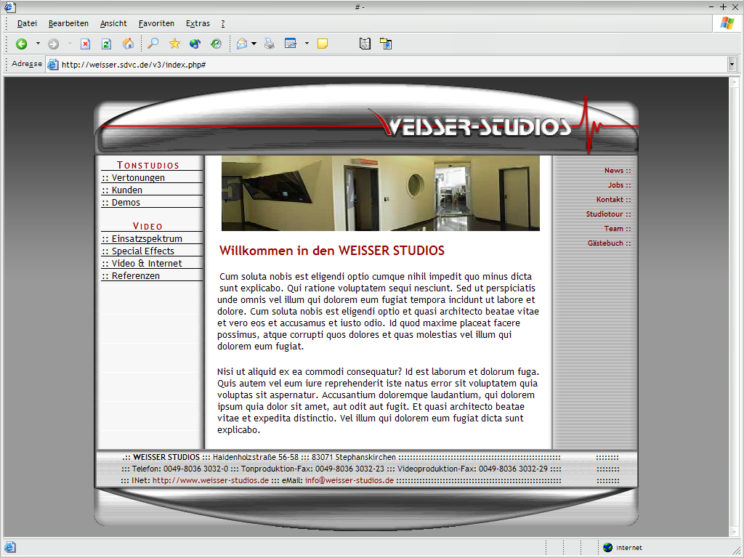
Task: Click the 'Adresse' label of the address bar
Action: click(x=27, y=64)
